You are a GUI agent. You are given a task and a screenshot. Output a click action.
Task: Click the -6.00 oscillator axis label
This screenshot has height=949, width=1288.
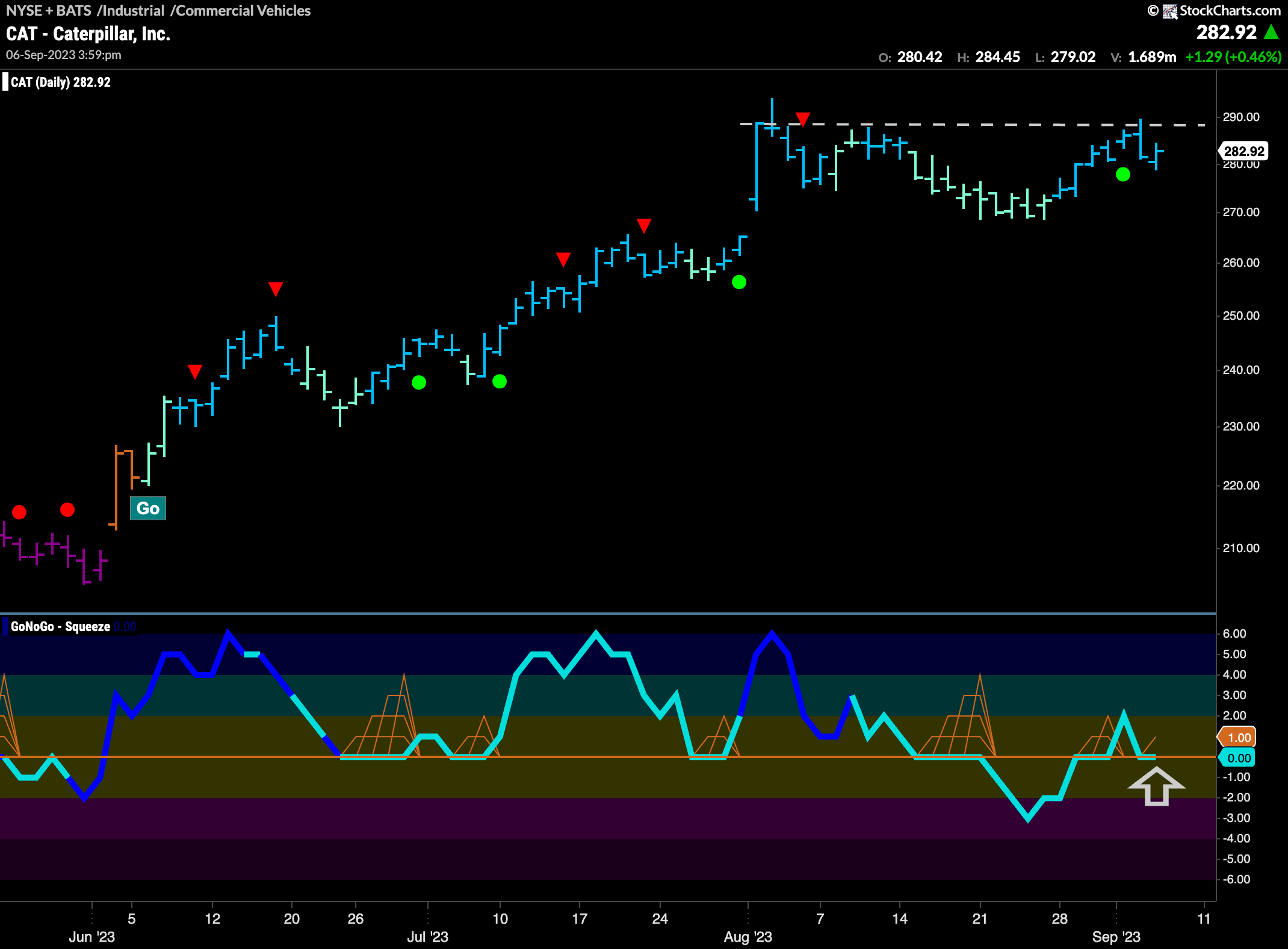click(x=1236, y=879)
